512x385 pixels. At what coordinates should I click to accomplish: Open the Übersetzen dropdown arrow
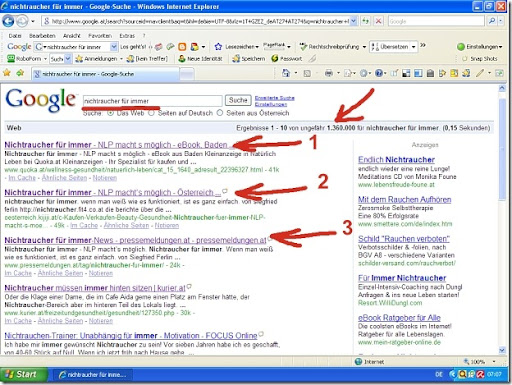413,47
